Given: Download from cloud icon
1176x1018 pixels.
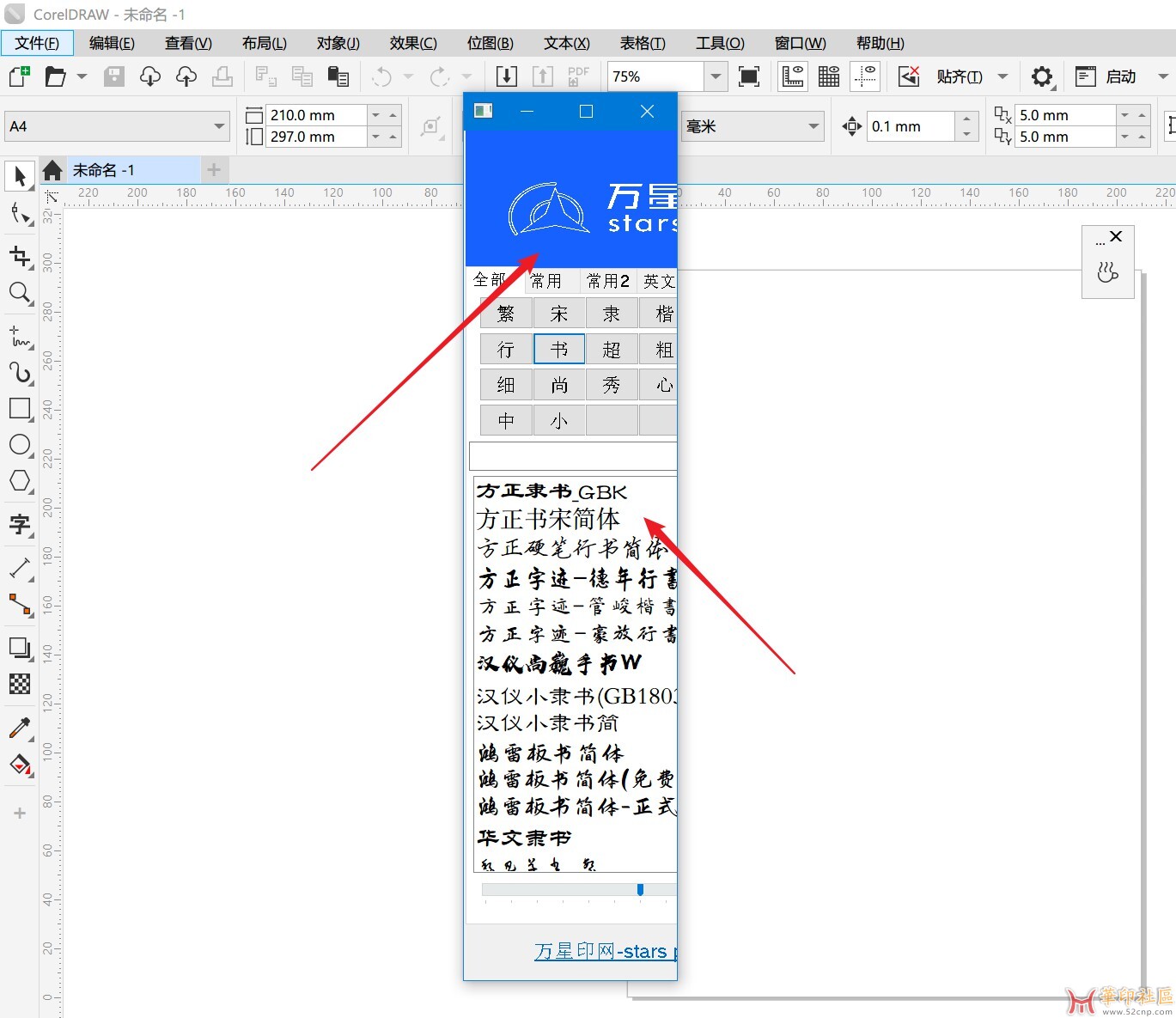Looking at the screenshot, I should tap(150, 76).
